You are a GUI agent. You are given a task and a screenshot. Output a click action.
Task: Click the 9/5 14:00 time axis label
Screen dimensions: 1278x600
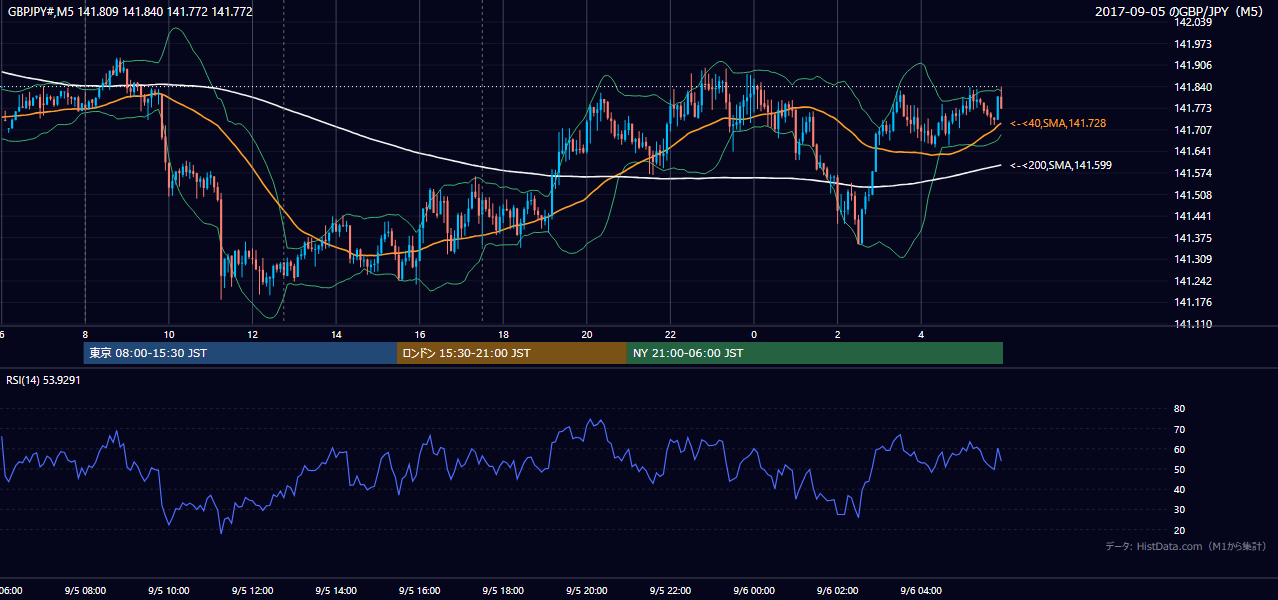pyautogui.click(x=336, y=591)
